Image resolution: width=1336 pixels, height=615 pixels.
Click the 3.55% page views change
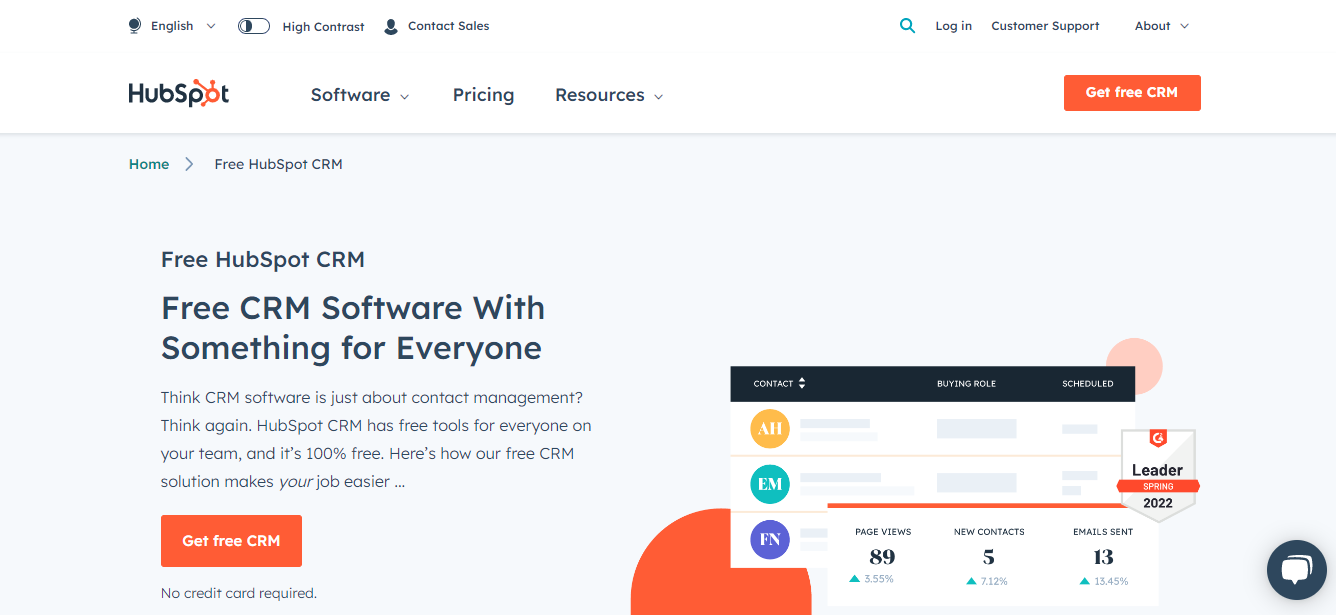coord(871,580)
